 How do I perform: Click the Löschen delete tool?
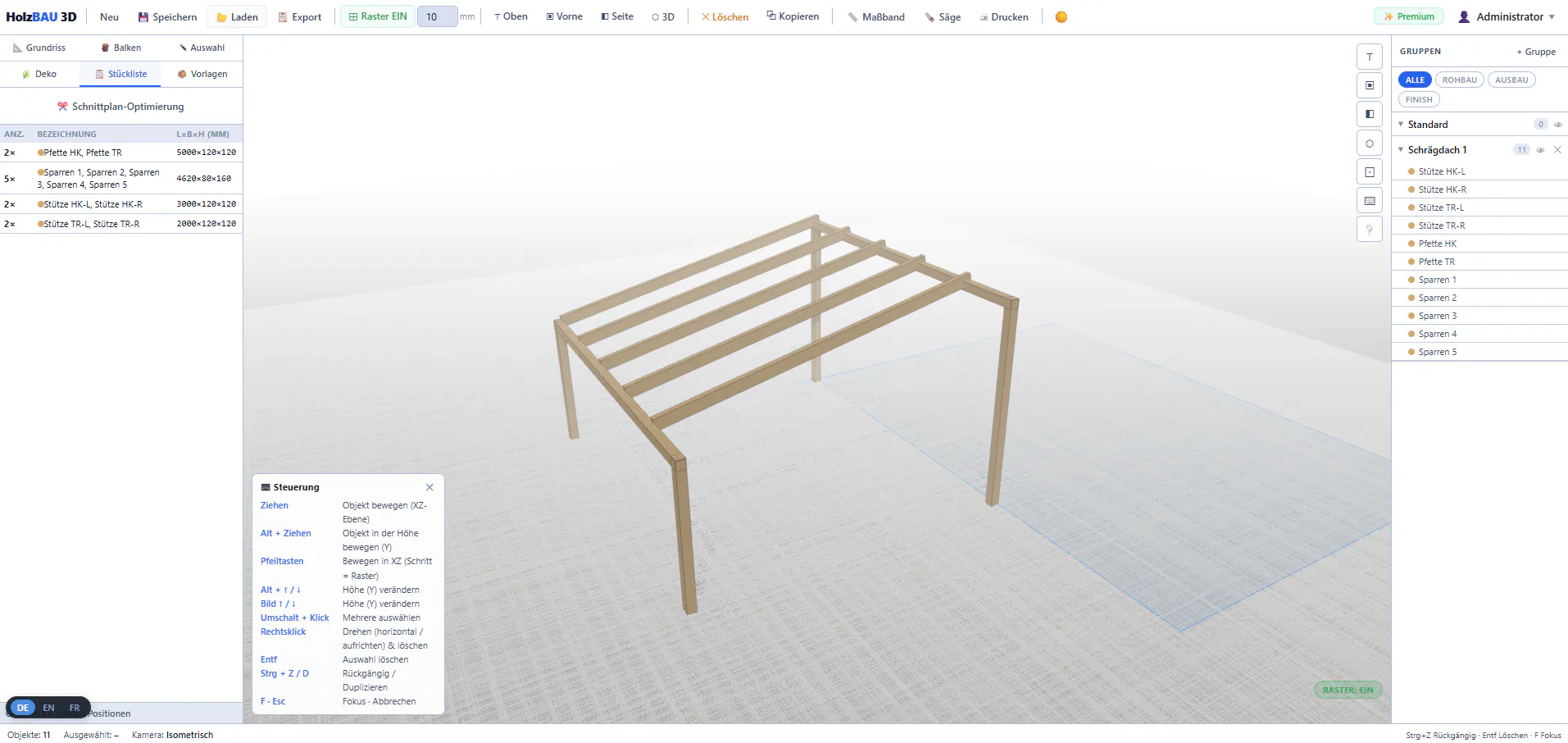coord(725,16)
